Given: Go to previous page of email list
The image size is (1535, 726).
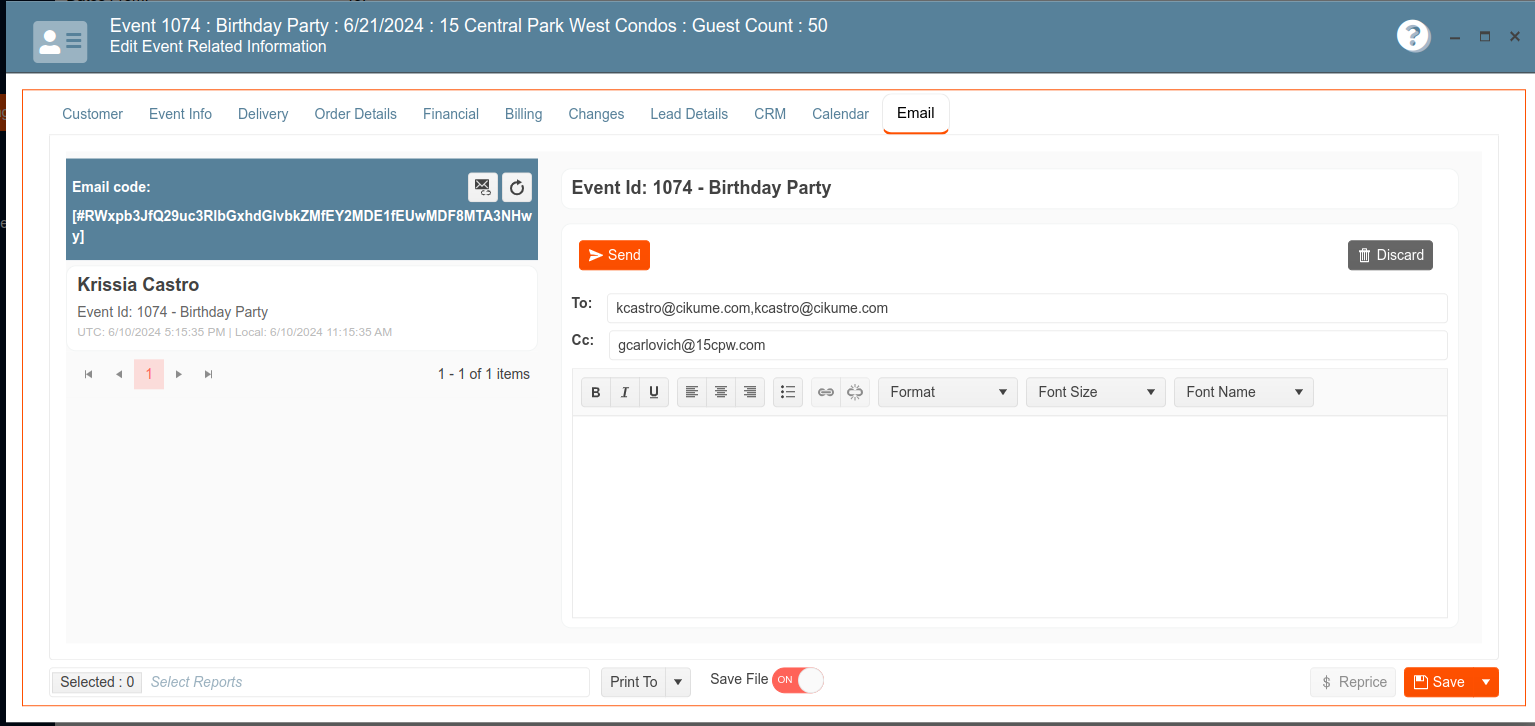Looking at the screenshot, I should tap(119, 374).
